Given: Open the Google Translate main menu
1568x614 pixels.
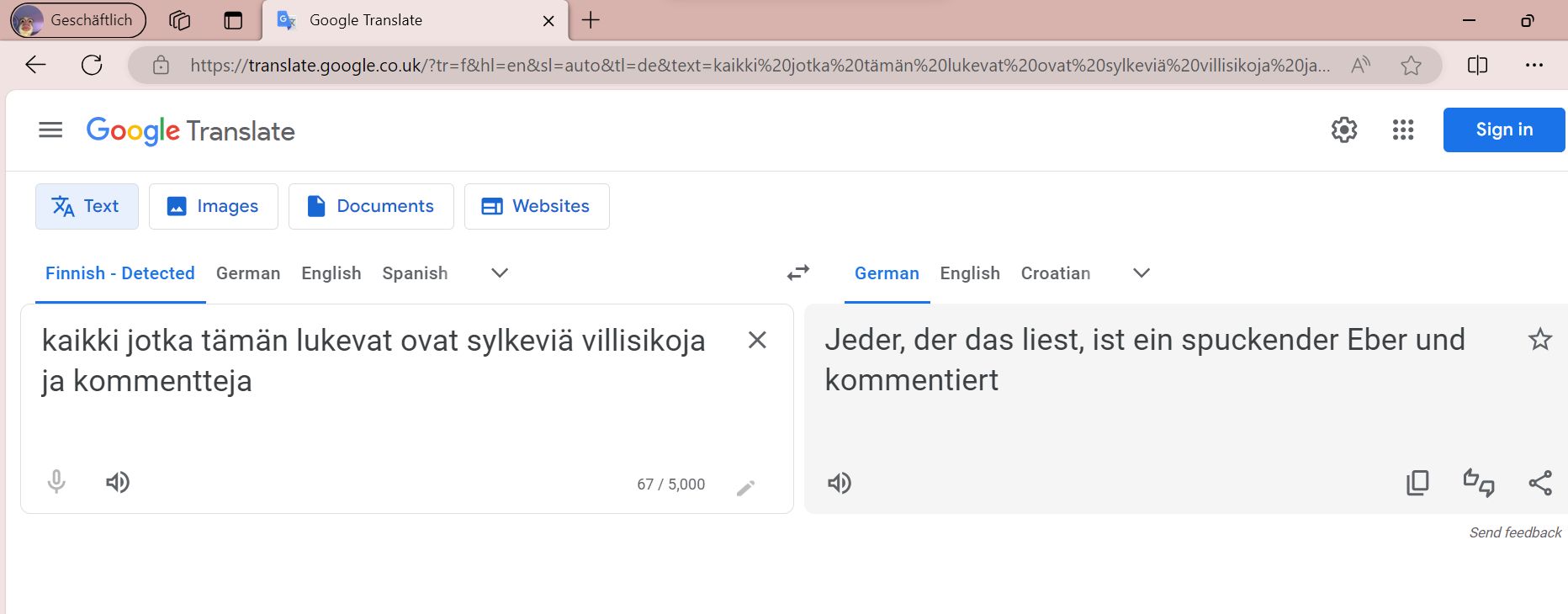Looking at the screenshot, I should pos(50,130).
